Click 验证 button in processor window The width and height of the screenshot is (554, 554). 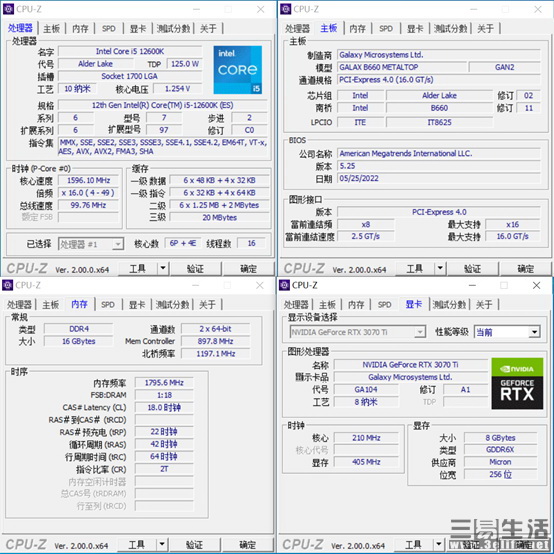(x=195, y=269)
